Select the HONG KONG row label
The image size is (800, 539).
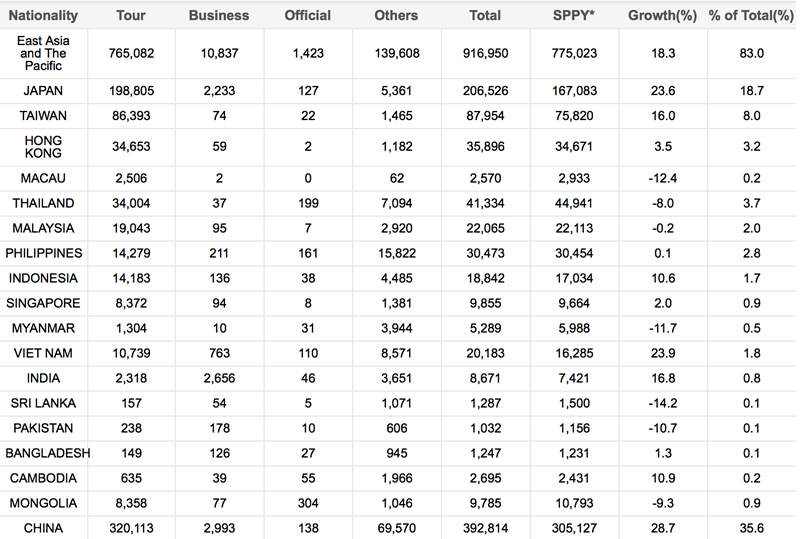43,146
